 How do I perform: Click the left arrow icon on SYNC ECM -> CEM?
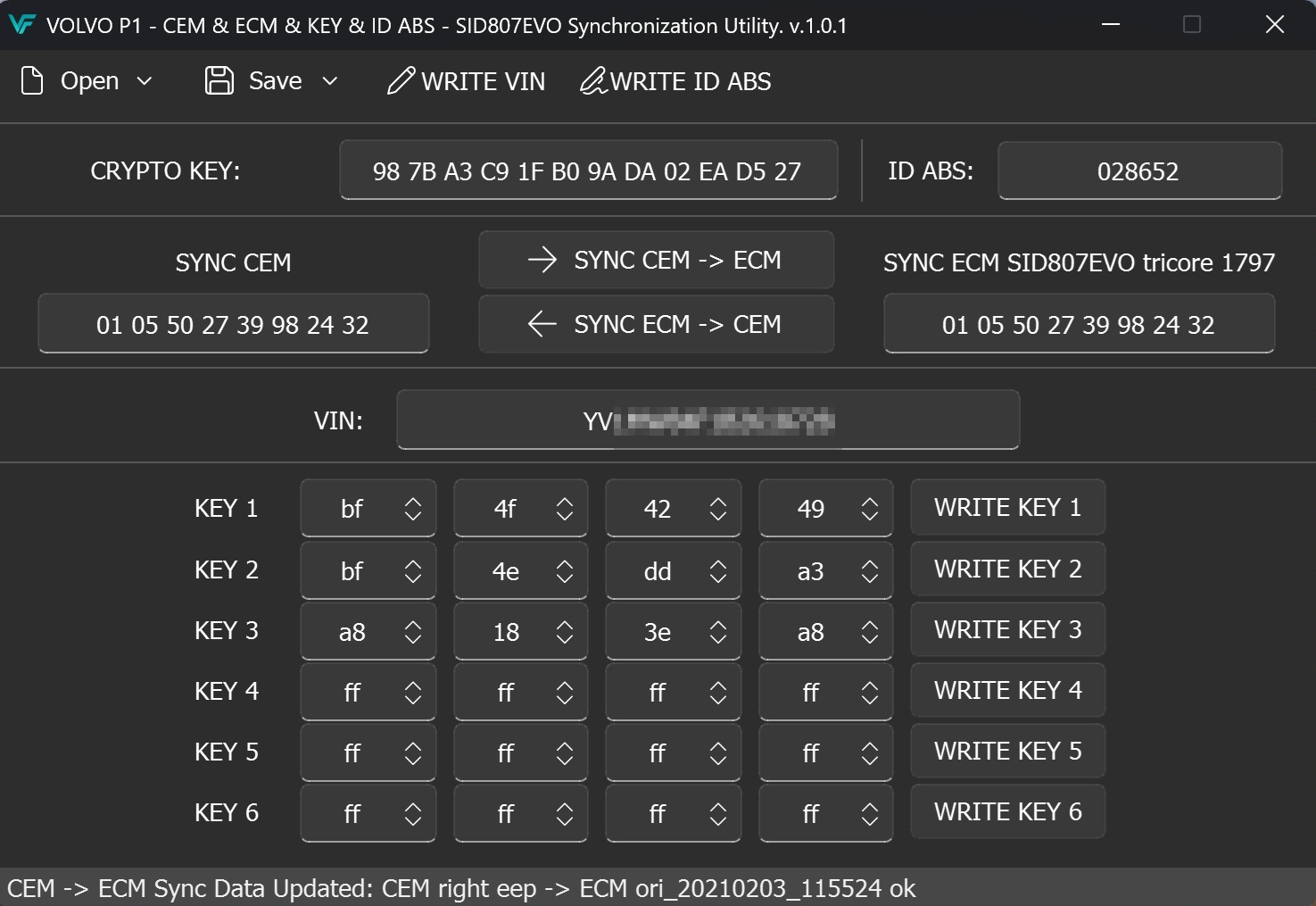(541, 324)
